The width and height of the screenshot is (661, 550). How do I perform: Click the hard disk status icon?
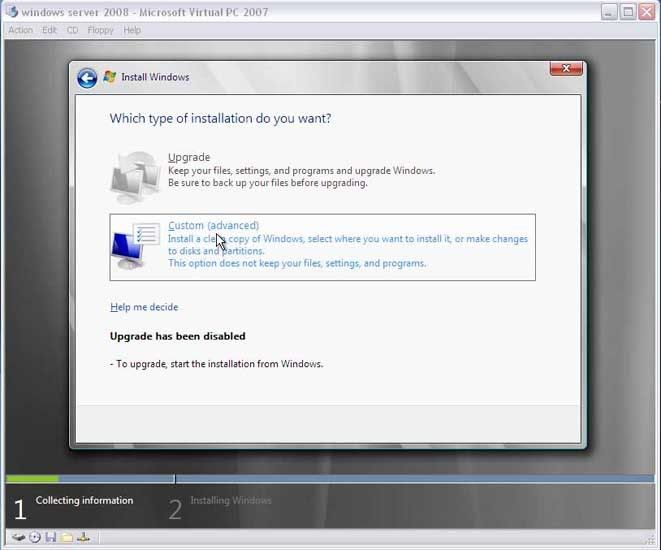click(x=19, y=537)
